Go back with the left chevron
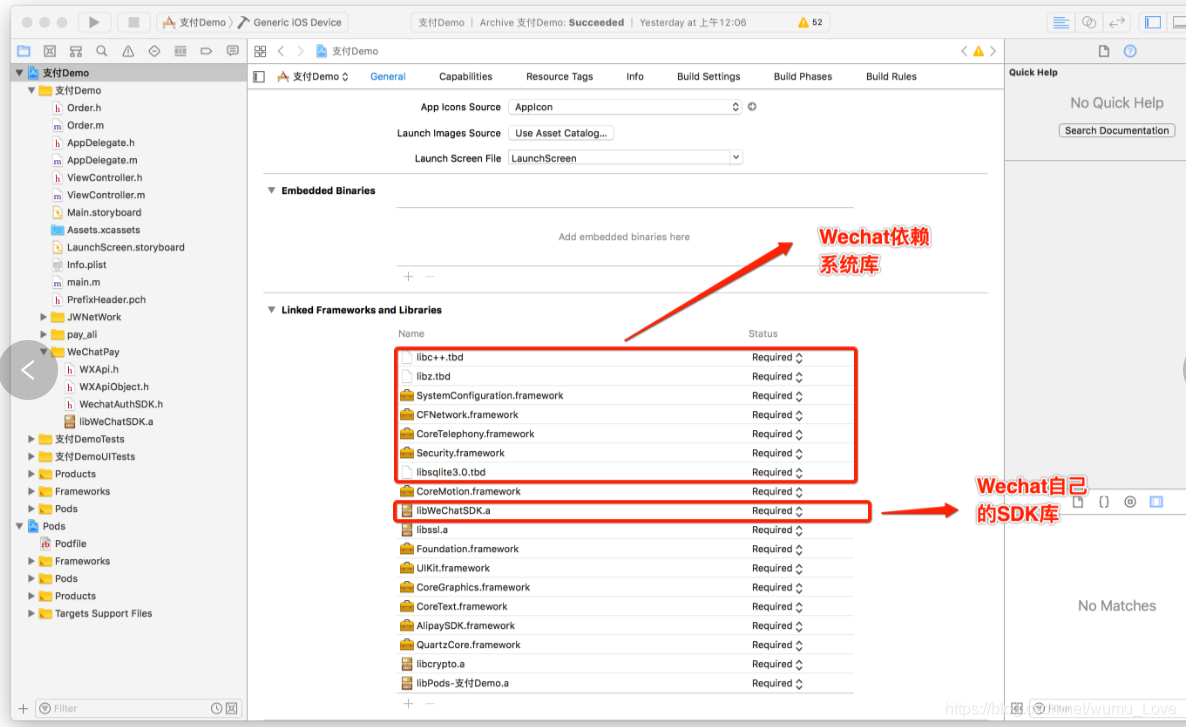The width and height of the screenshot is (1186, 727). coord(281,51)
